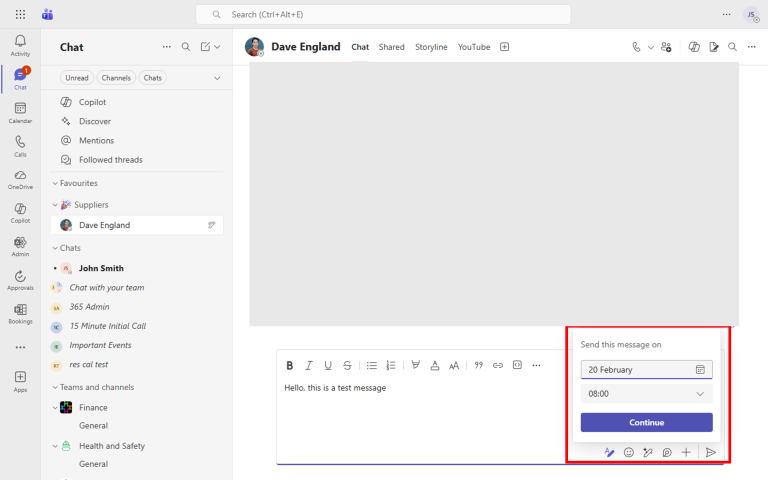Open the emoji picker icon
Image resolution: width=768 pixels, height=480 pixels.
pyautogui.click(x=629, y=452)
